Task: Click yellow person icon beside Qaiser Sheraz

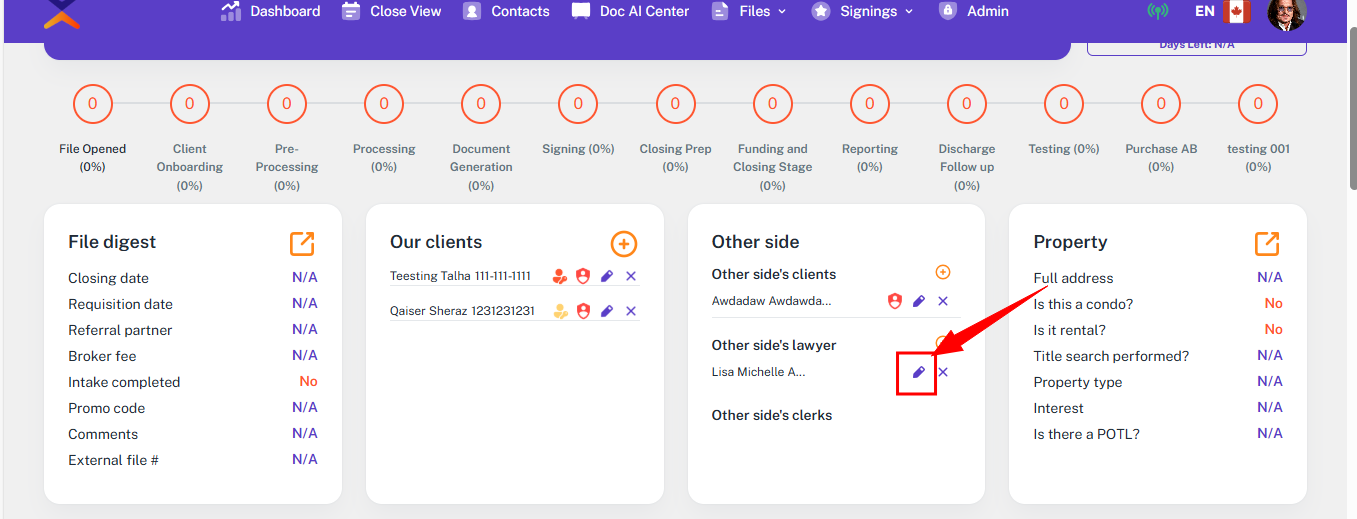Action: click(561, 311)
